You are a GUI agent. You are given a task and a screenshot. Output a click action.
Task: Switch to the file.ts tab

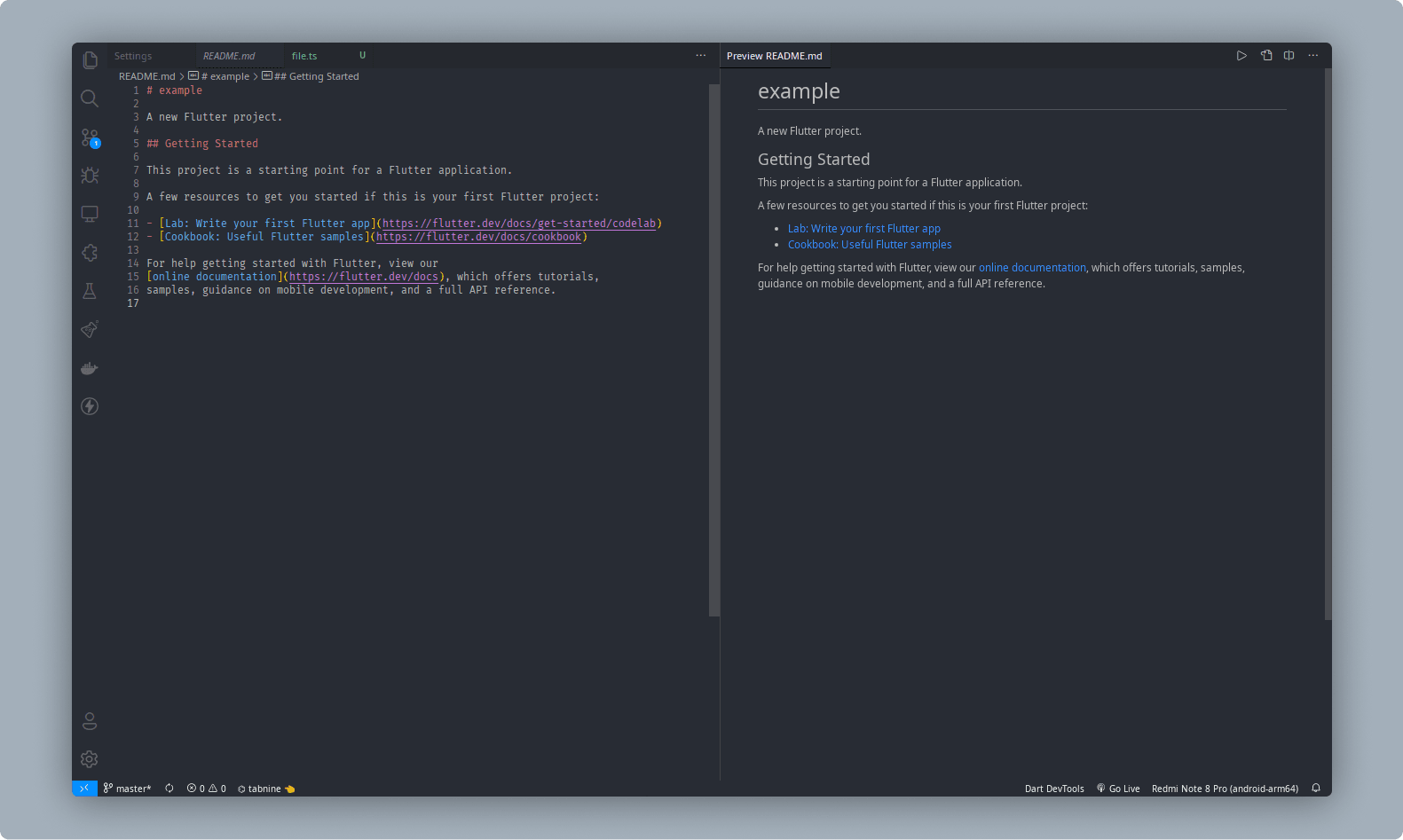click(x=304, y=56)
